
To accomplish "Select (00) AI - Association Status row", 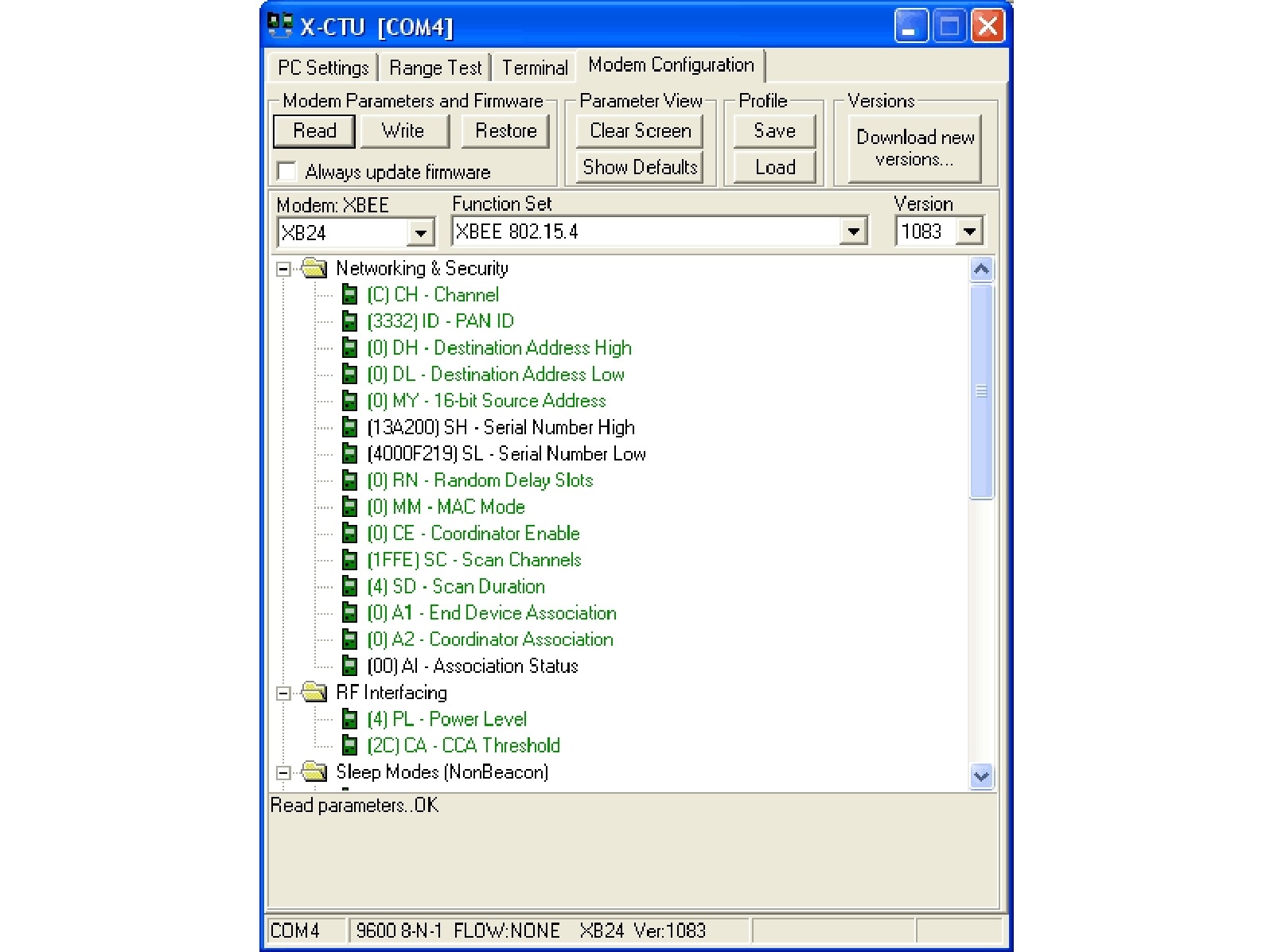I will point(473,666).
